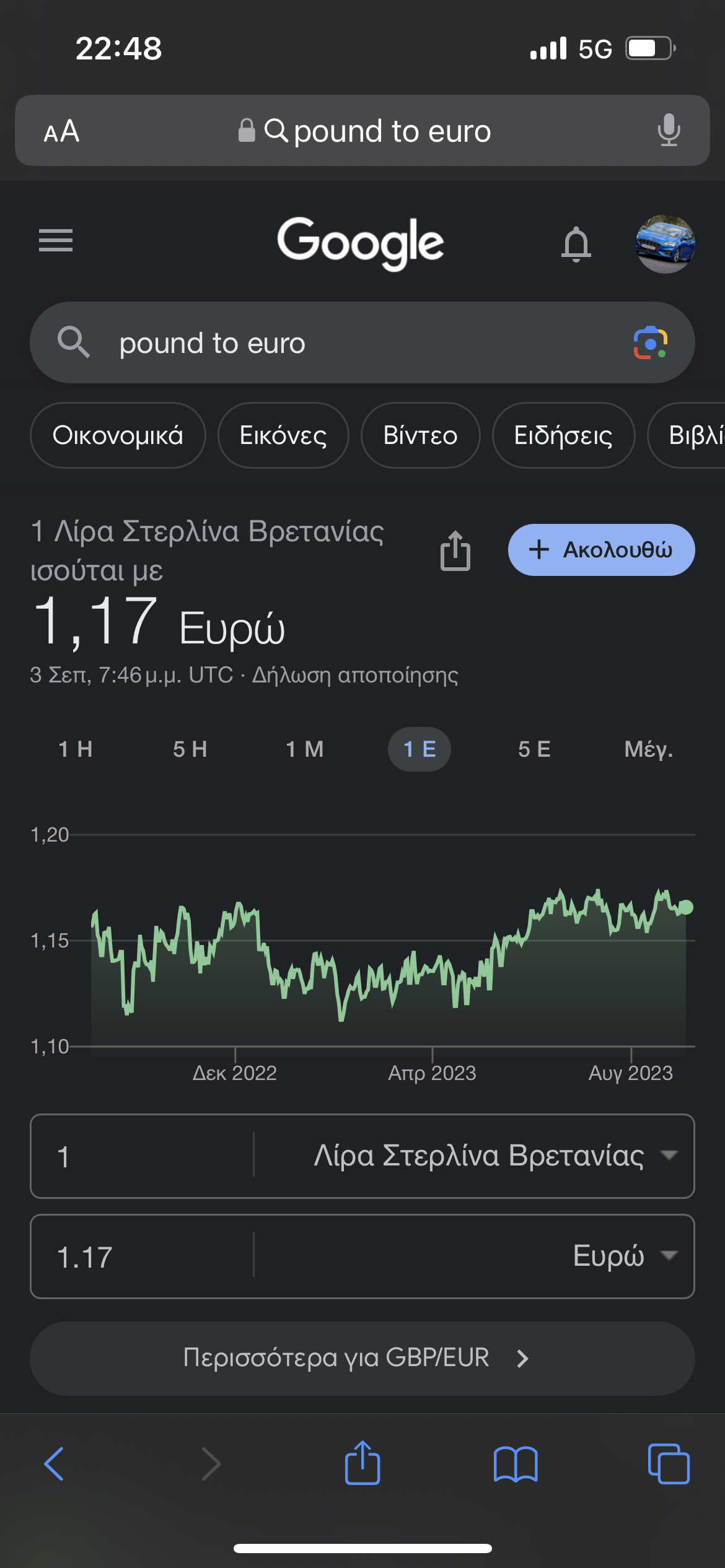
Task: Select the 5 Ε chart range
Action: pyautogui.click(x=534, y=749)
